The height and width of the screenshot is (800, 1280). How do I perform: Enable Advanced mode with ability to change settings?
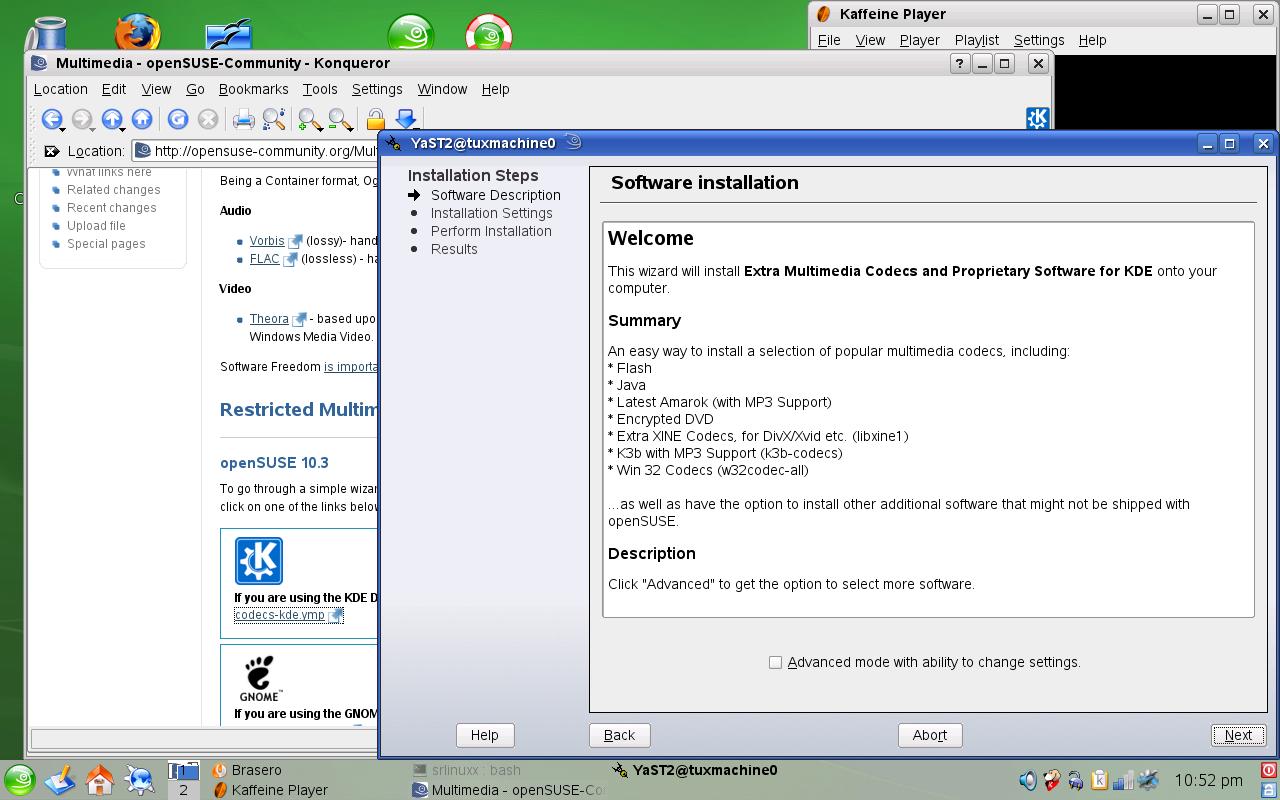coord(775,662)
